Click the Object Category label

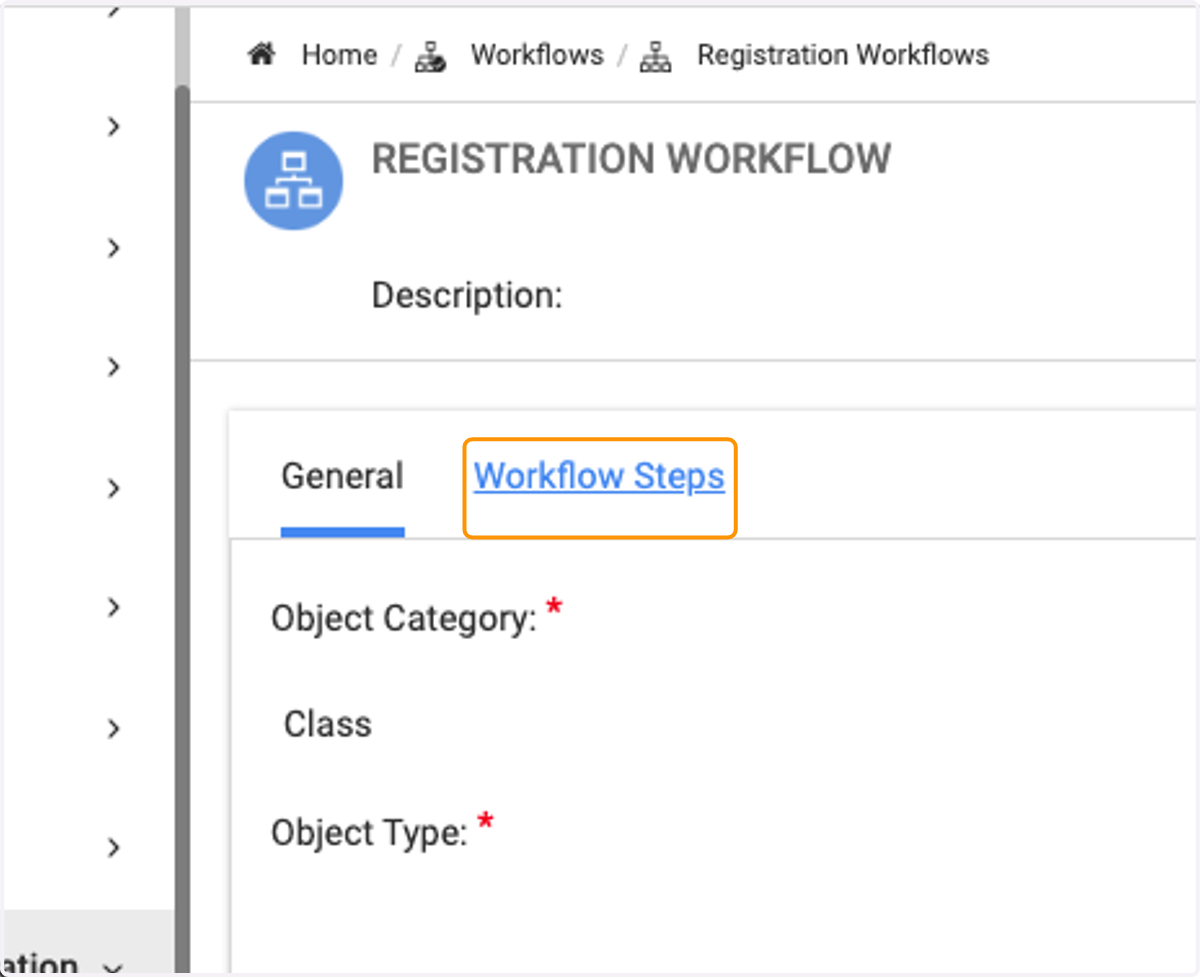pos(404,619)
